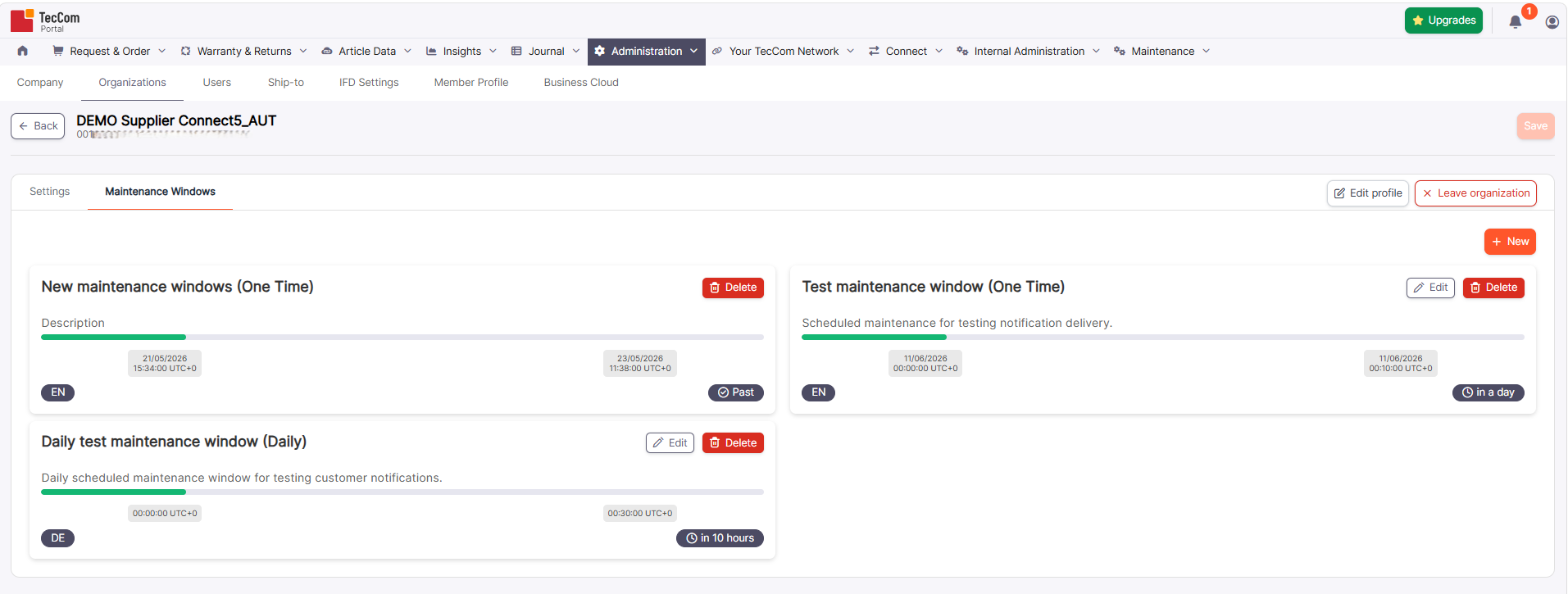1568x594 pixels.
Task: Expand the Request & Order dropdown chevron
Action: coord(162,51)
